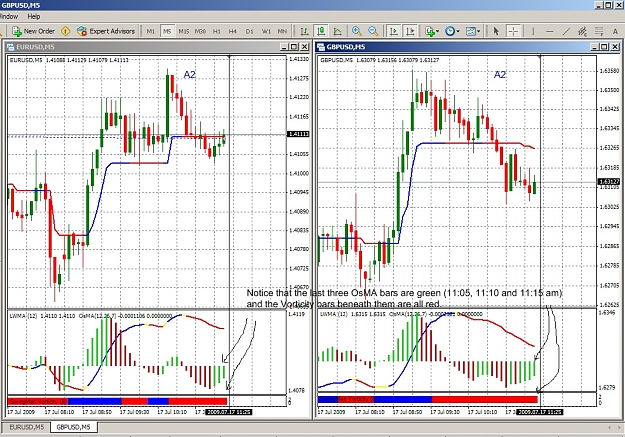This screenshot has height=437, width=625.
Task: Click the GBPUSD LWMA(12) OsMA indicator label
Action: tap(401, 314)
